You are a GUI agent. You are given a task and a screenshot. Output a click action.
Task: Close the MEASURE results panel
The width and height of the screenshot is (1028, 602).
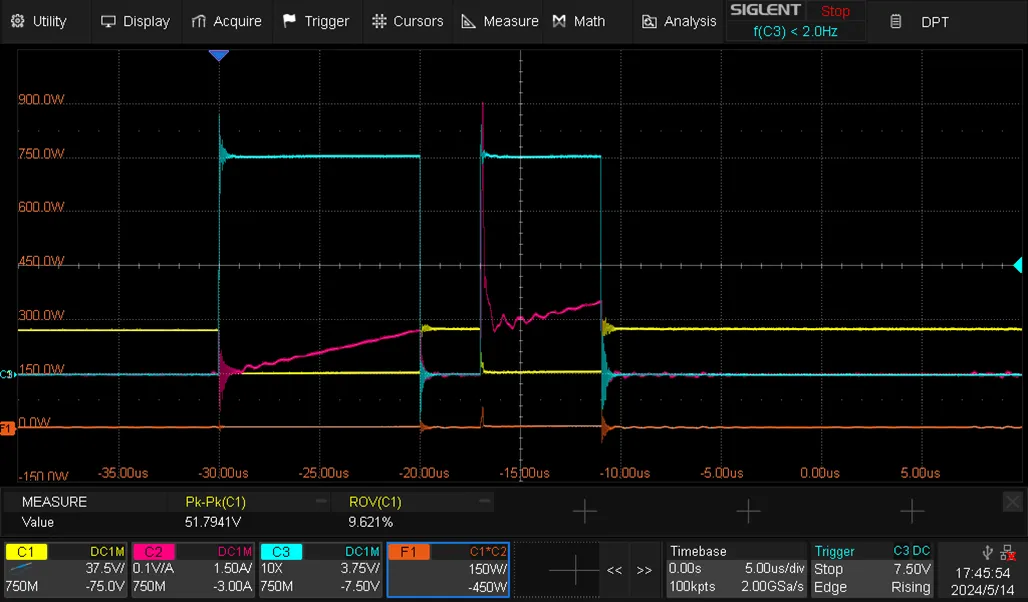[x=1013, y=502]
